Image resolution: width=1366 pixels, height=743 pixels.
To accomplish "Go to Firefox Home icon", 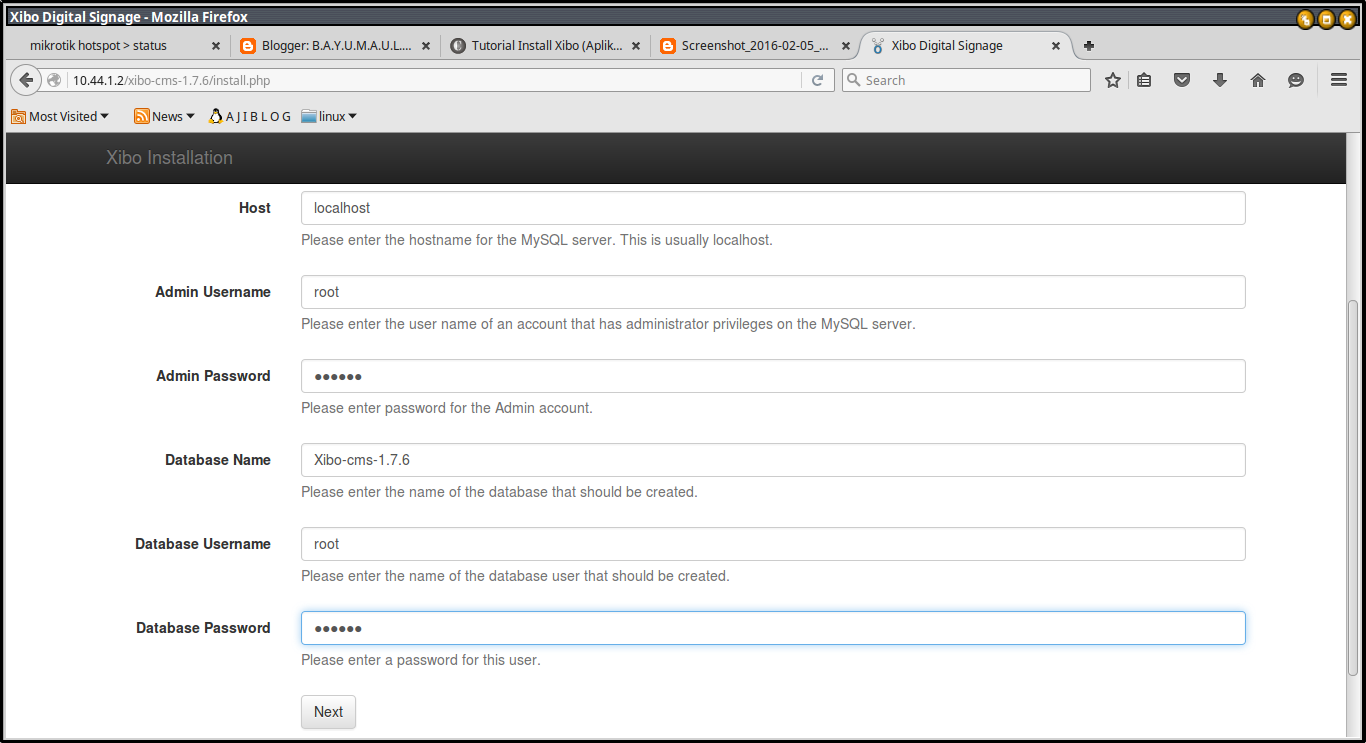I will 1258,80.
